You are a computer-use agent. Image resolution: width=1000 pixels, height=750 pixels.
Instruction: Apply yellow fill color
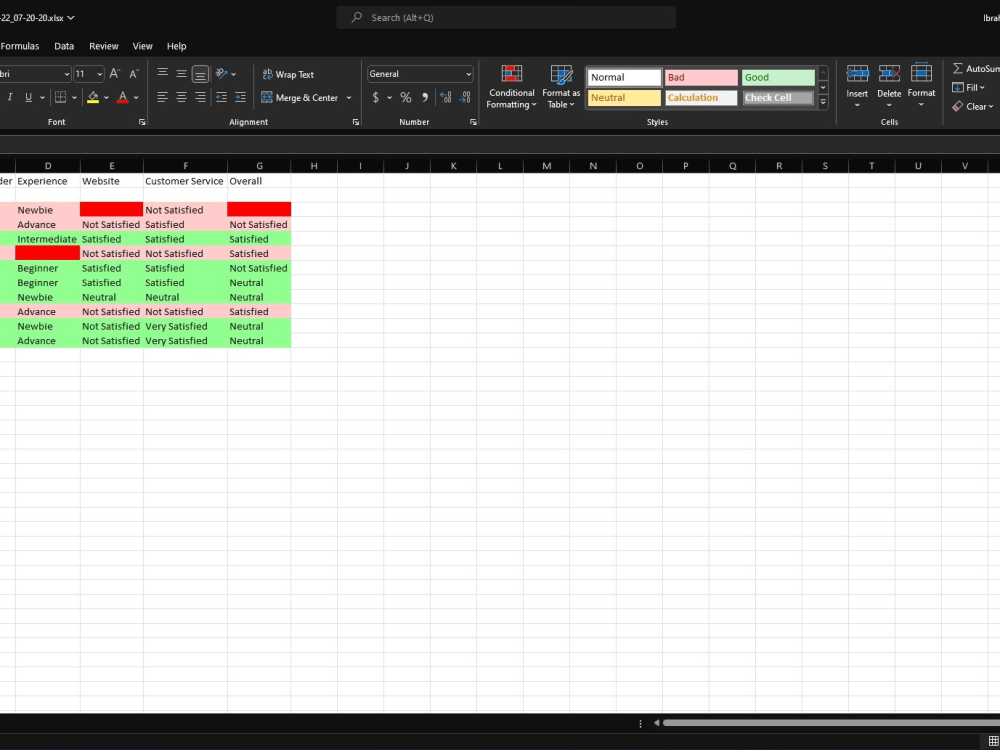(x=93, y=97)
